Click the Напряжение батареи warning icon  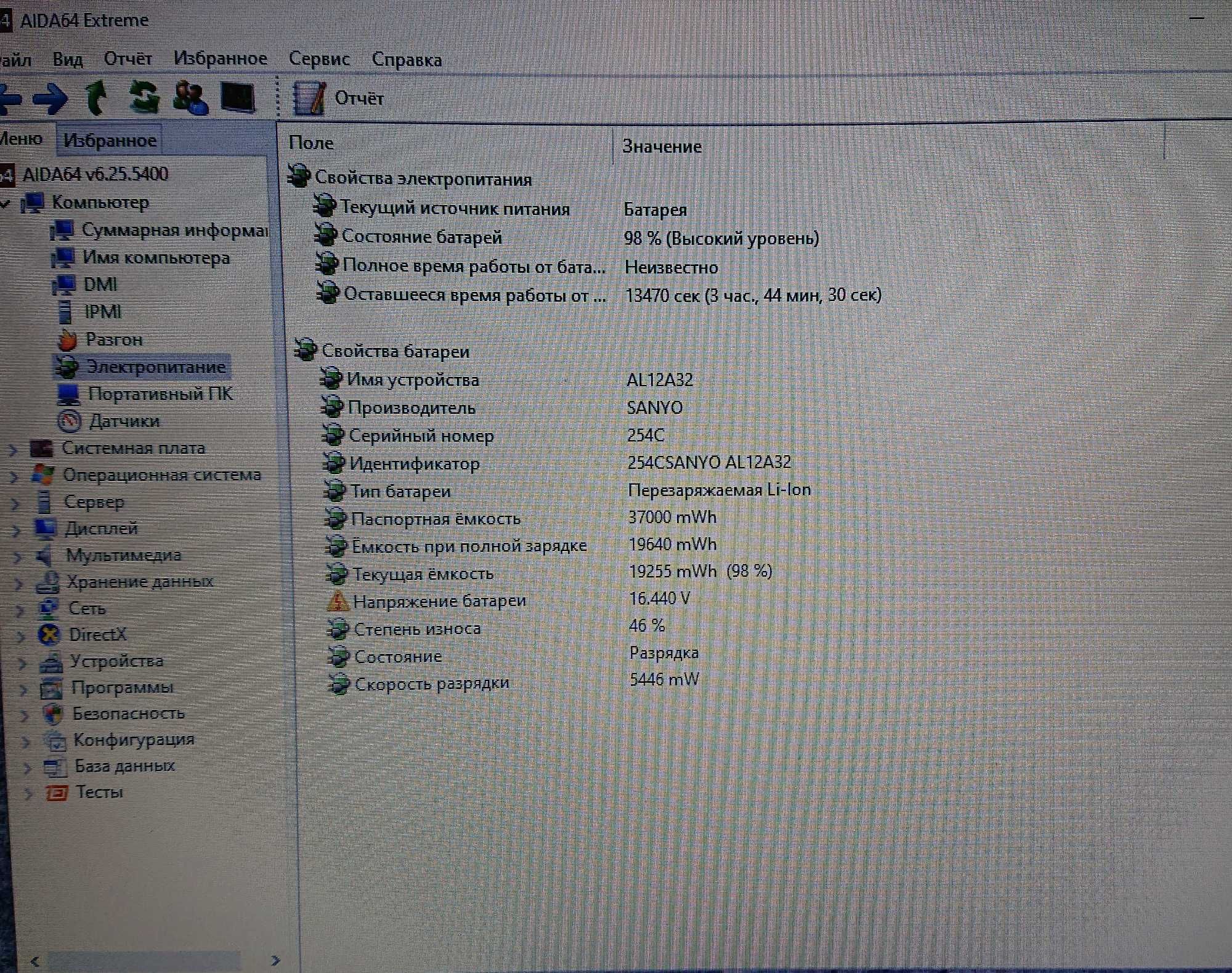(338, 601)
